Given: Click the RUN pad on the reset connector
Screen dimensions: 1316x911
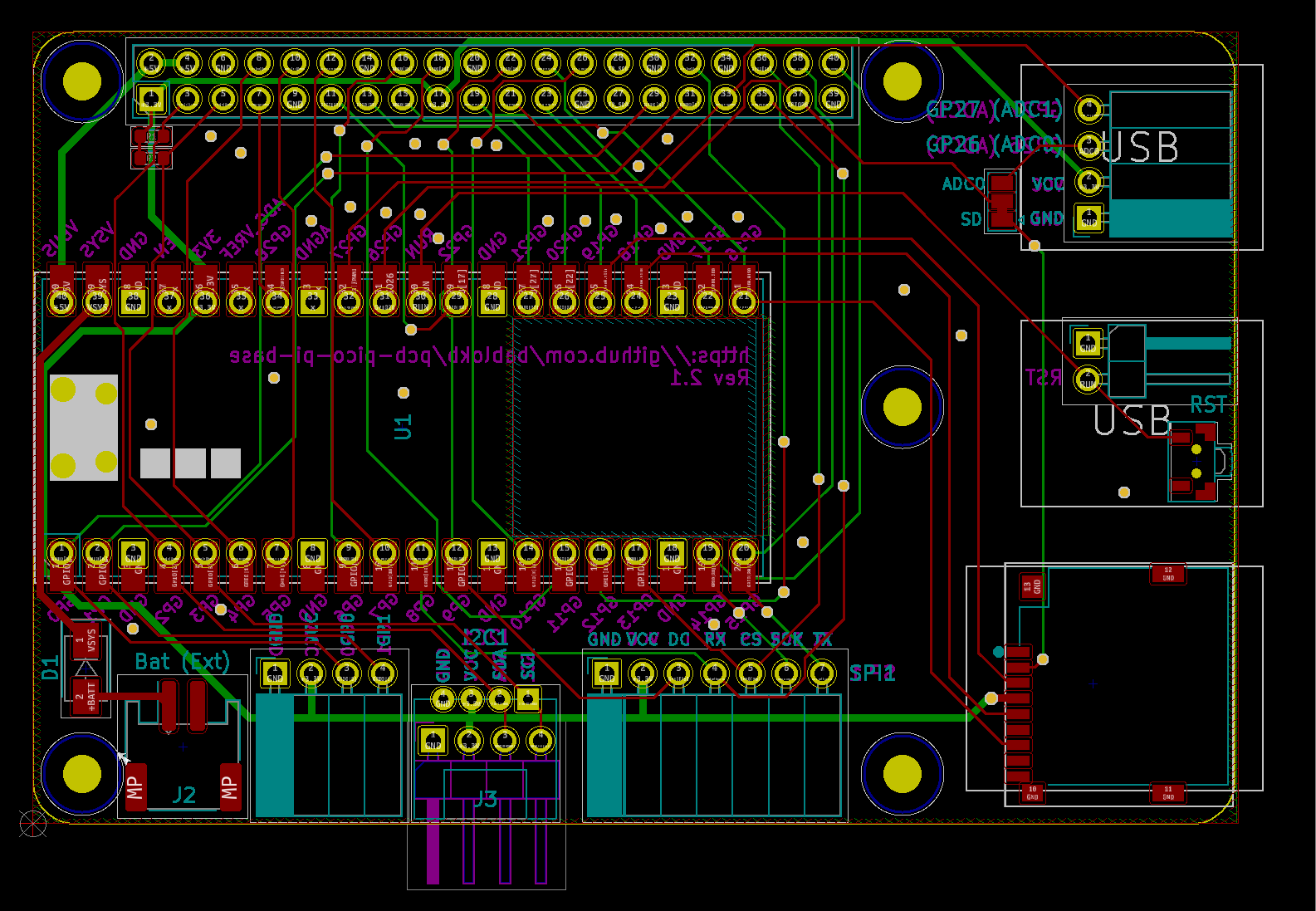Looking at the screenshot, I should point(1088,380).
